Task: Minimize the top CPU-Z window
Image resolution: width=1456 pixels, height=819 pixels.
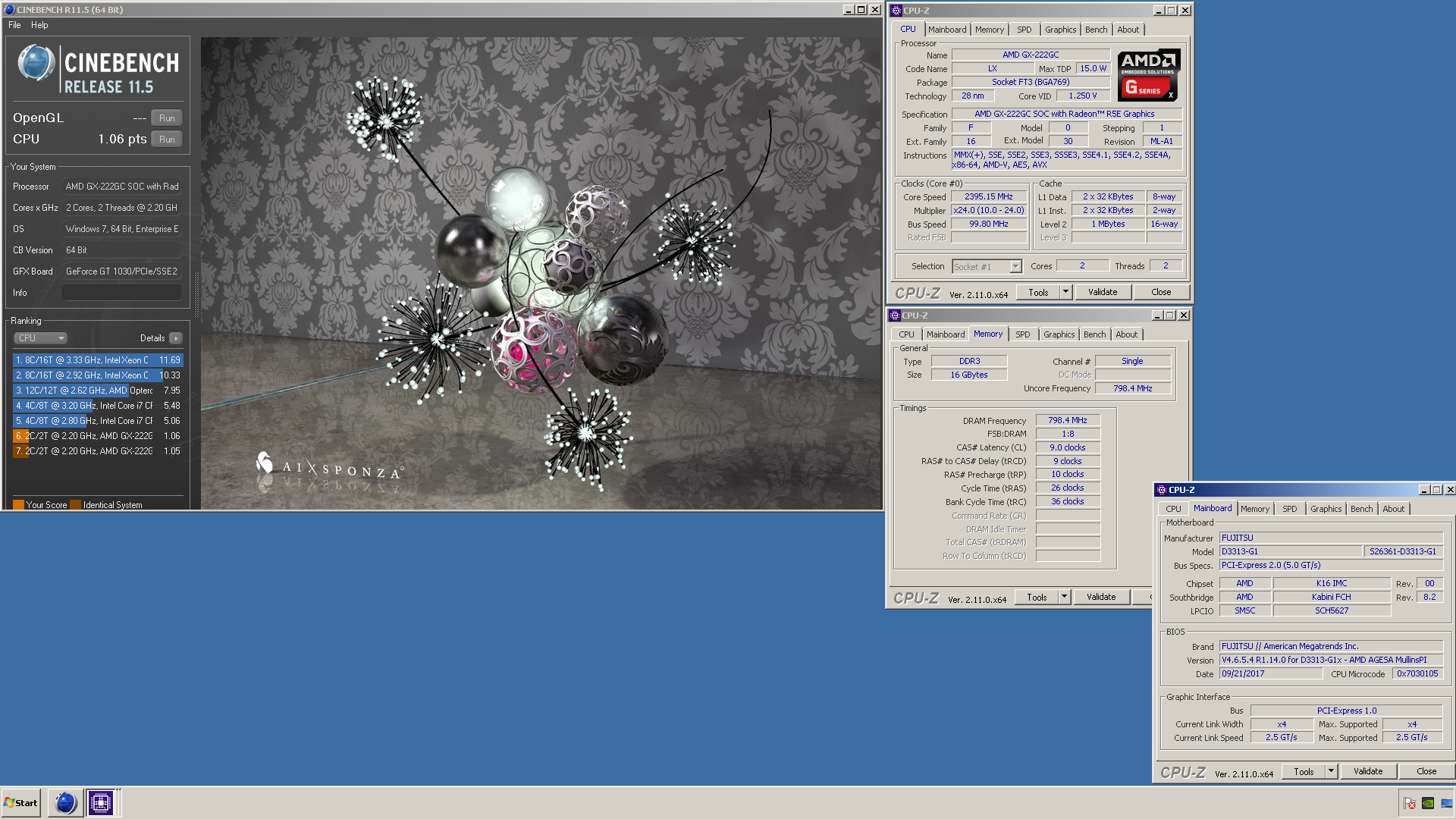Action: [x=1158, y=11]
